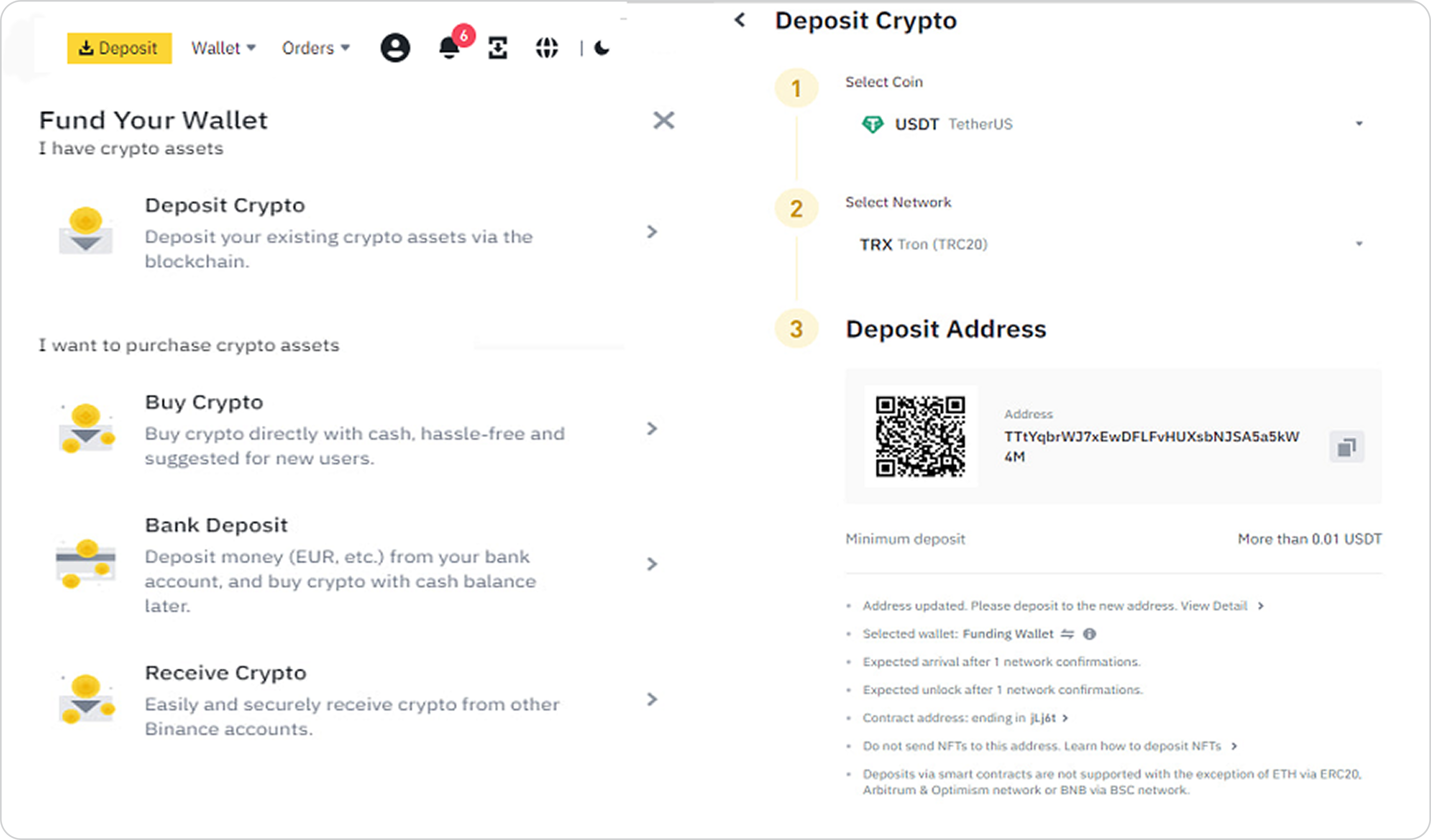Check notifications via the bell icon
Image resolution: width=1431 pixels, height=840 pixels.
448,49
